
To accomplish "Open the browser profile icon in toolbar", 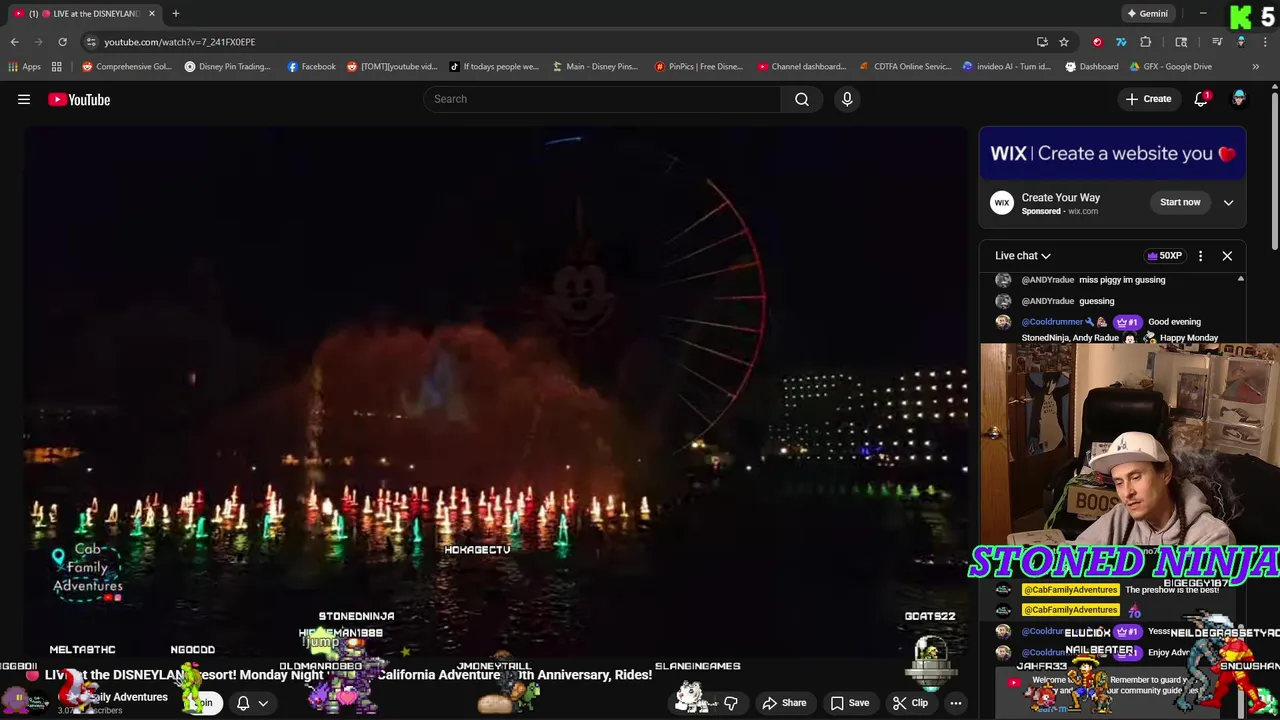I will point(1241,42).
